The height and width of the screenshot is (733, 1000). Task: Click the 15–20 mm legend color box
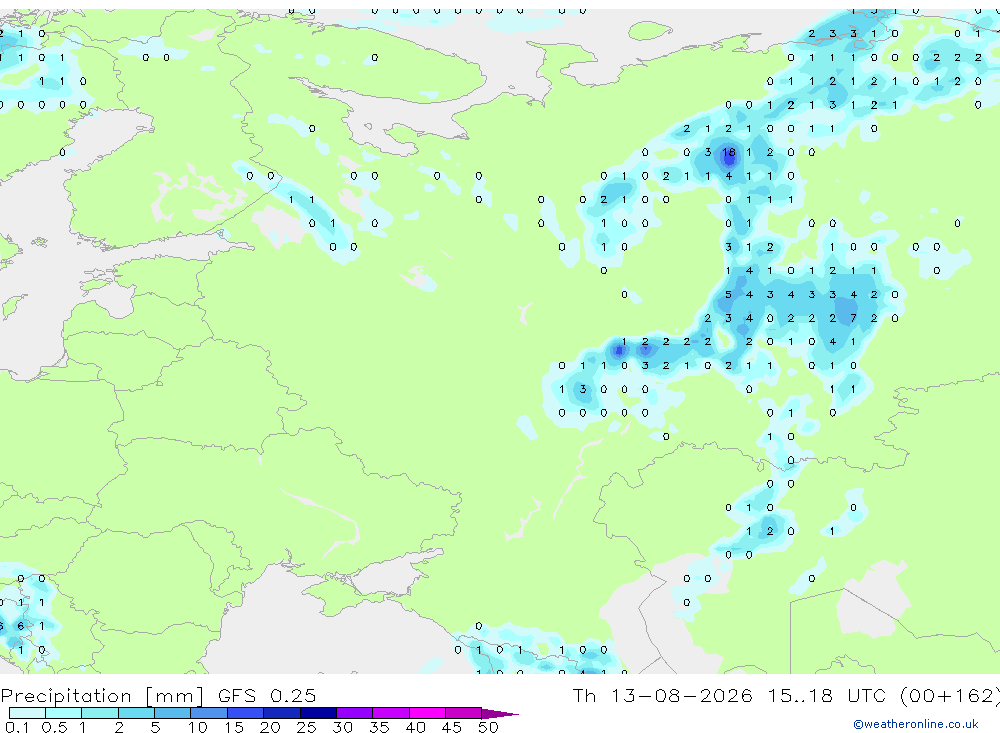246,713
